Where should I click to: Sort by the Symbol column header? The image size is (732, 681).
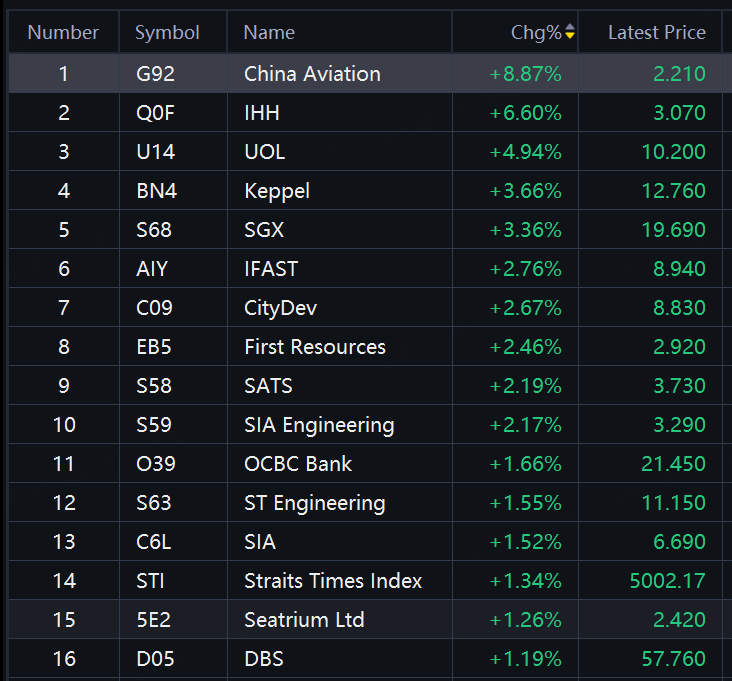click(167, 33)
